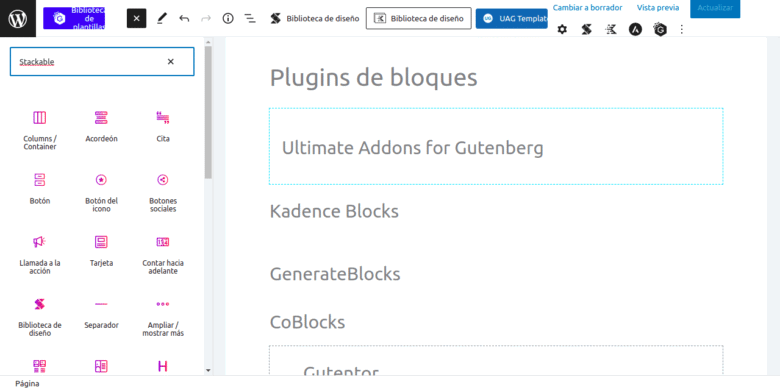Add the Acordeón block
Viewport: 780px width, 390px height.
pyautogui.click(x=101, y=127)
